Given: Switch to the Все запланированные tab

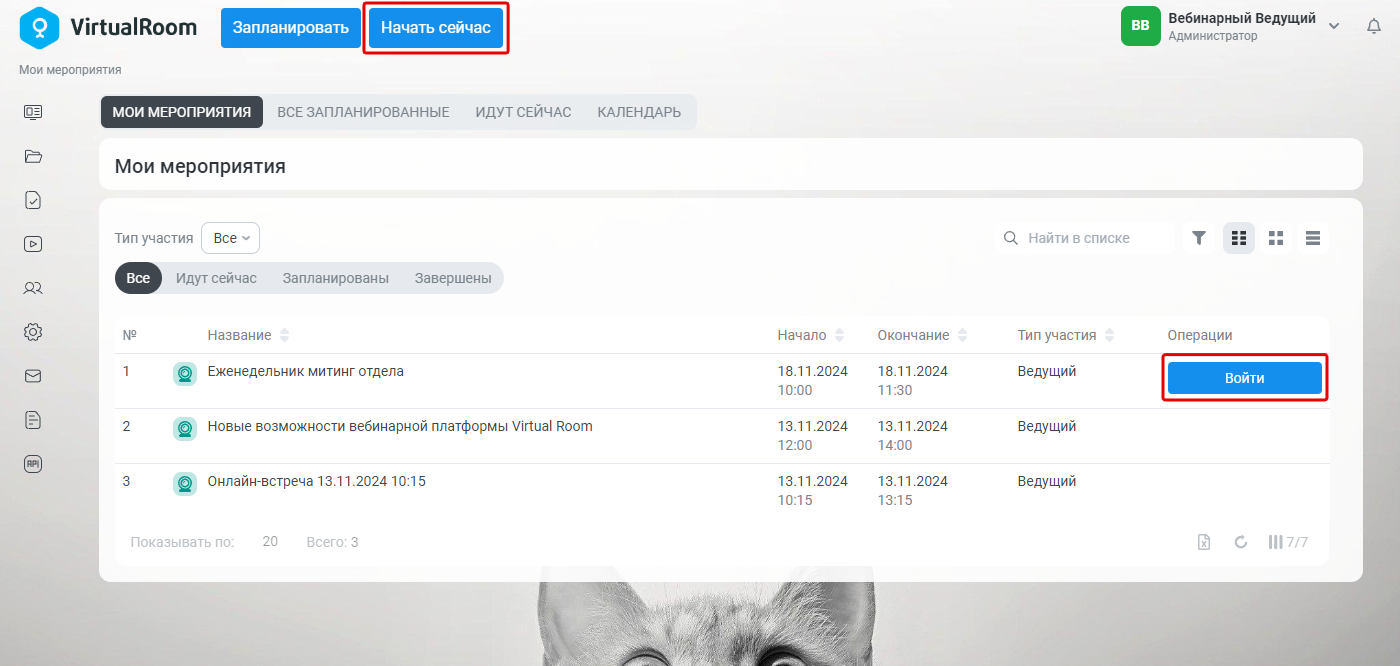Looking at the screenshot, I should [363, 112].
